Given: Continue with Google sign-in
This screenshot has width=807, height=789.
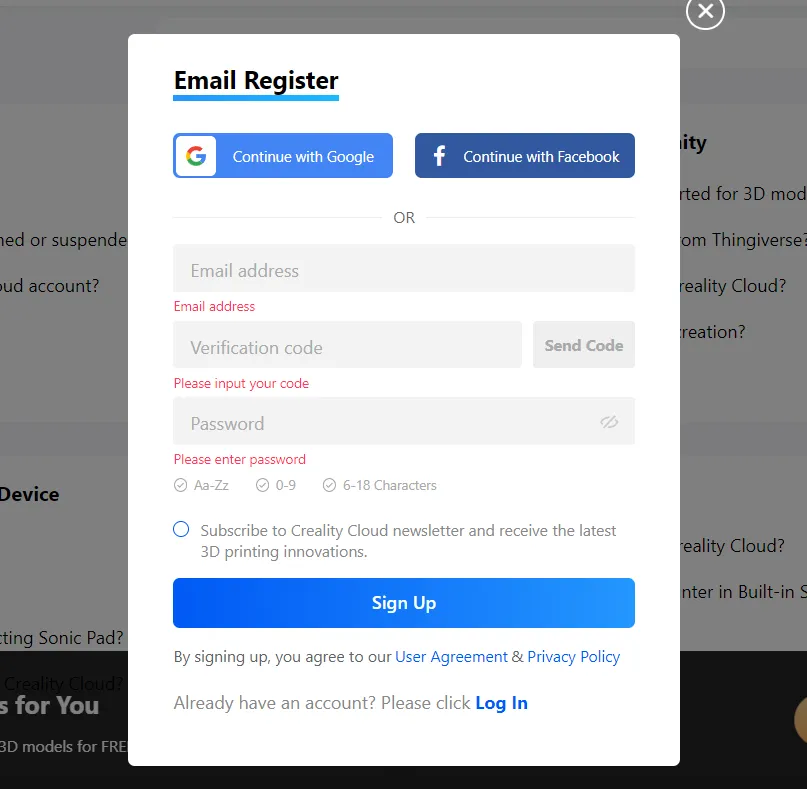Looking at the screenshot, I should 303,156.
